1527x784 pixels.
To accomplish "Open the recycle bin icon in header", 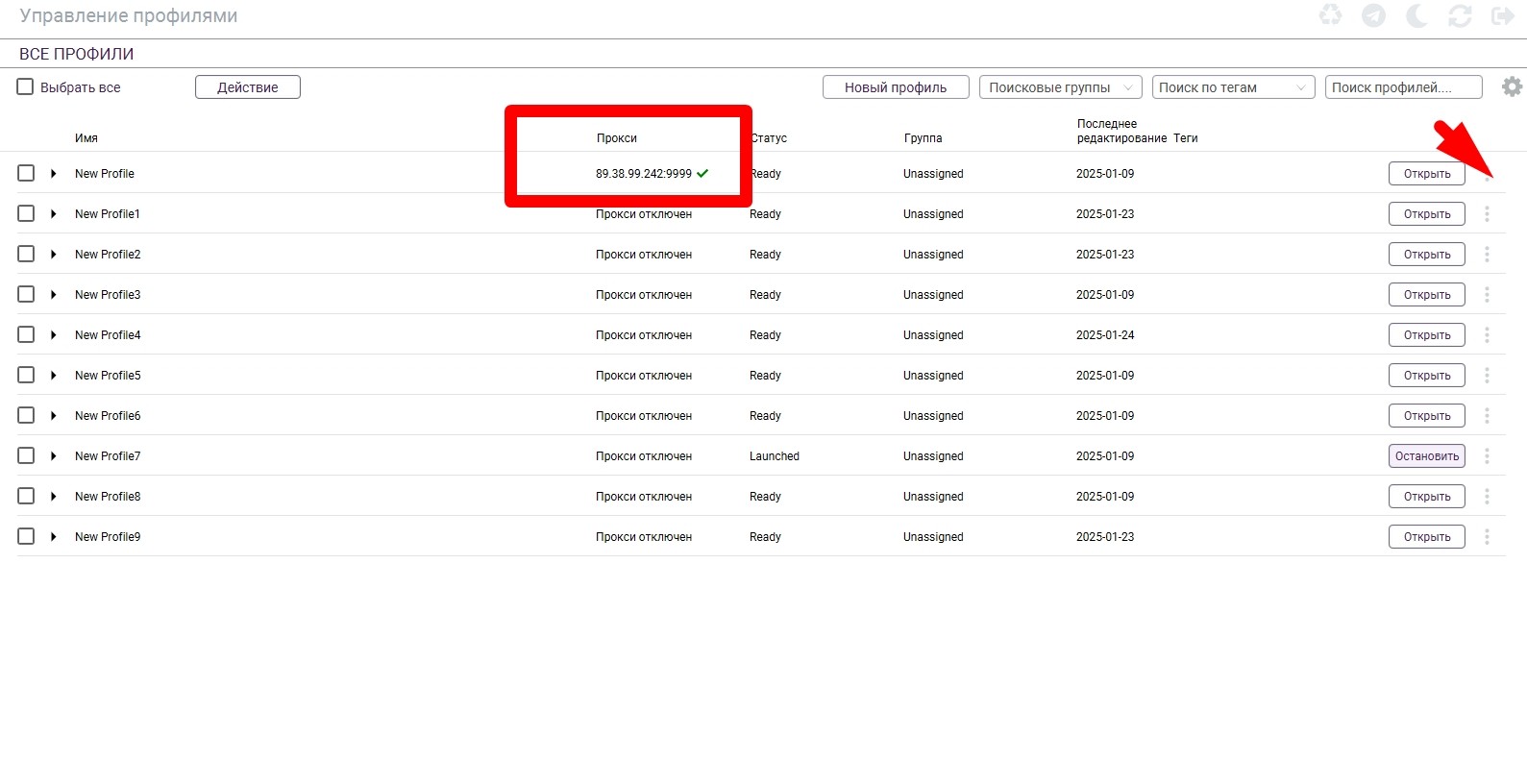I will [x=1331, y=15].
